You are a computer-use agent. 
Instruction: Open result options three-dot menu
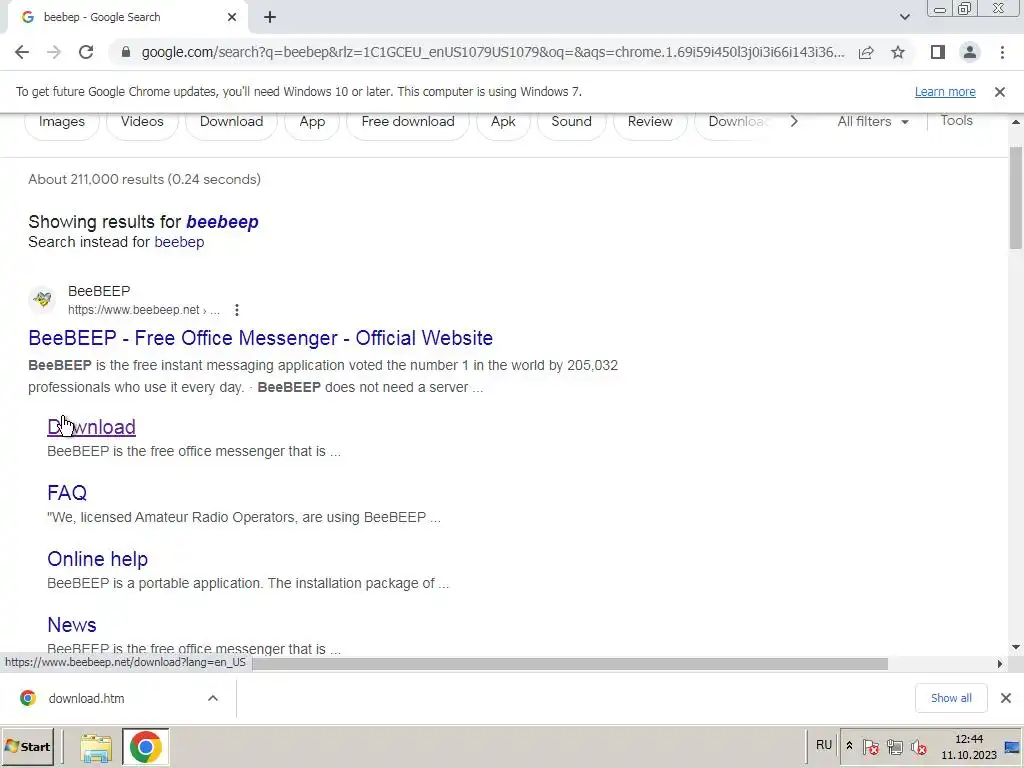click(x=236, y=310)
